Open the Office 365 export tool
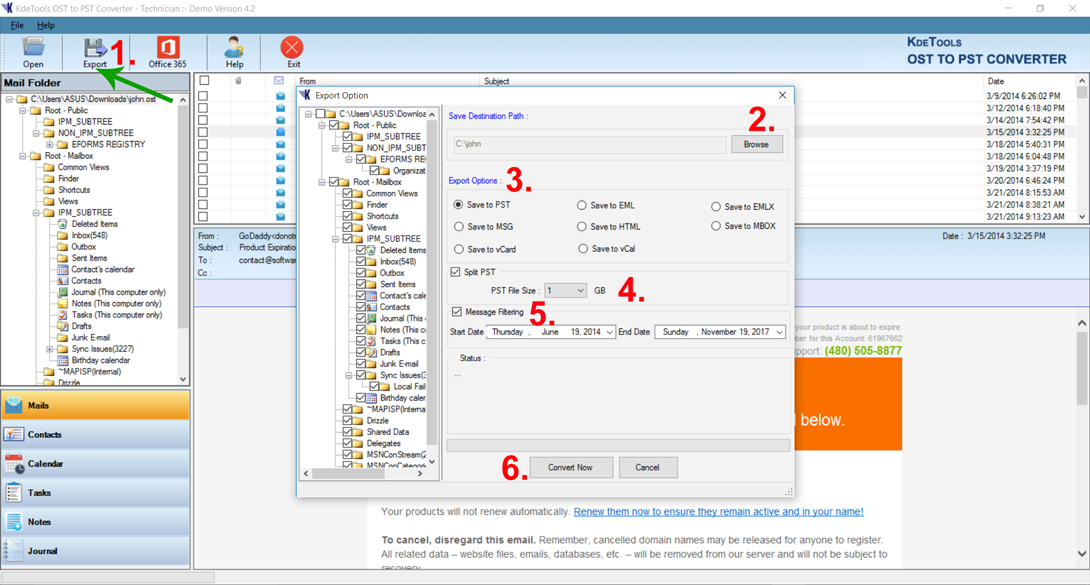Image resolution: width=1090 pixels, height=585 pixels. (x=167, y=51)
